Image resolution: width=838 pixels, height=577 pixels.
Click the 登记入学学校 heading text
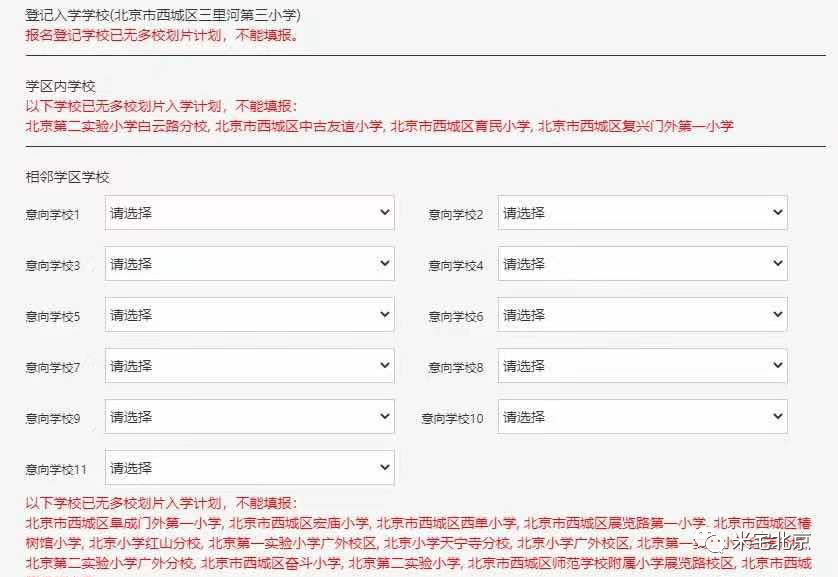(x=163, y=15)
